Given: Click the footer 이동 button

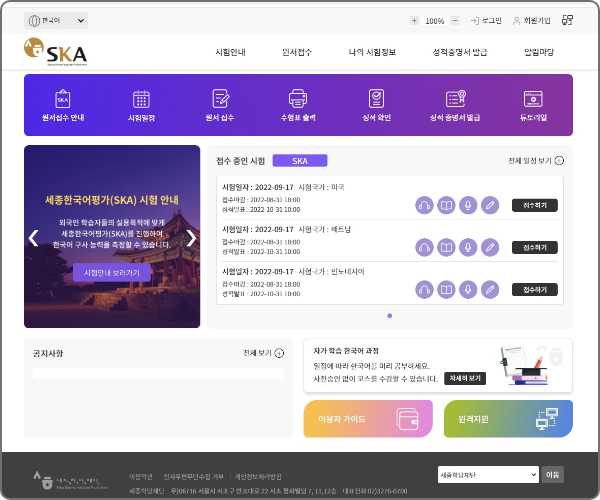Looking at the screenshot, I should click(x=552, y=475).
